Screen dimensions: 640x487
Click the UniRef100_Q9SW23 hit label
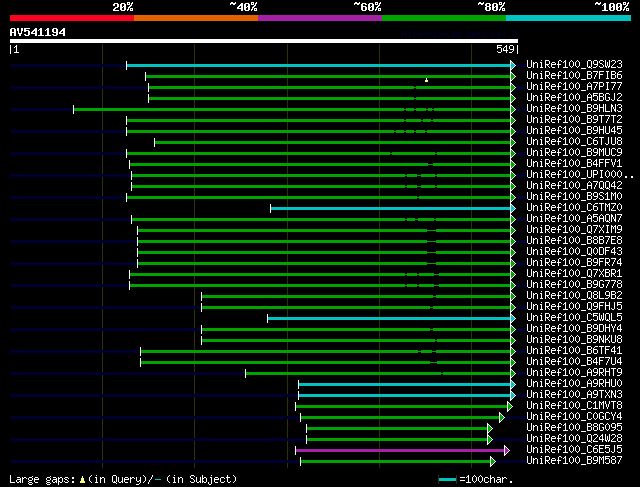coord(574,64)
